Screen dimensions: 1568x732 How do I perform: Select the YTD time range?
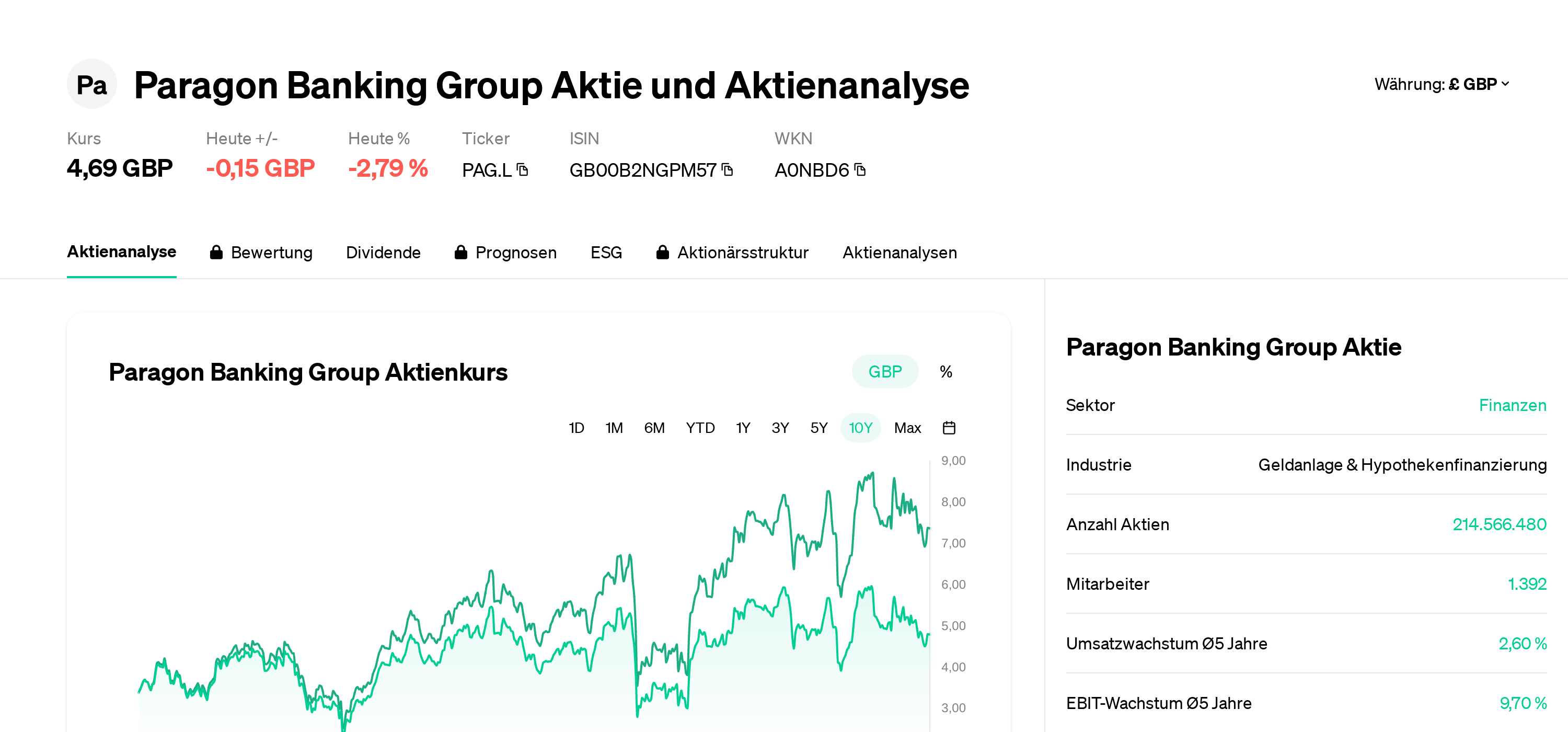[700, 428]
